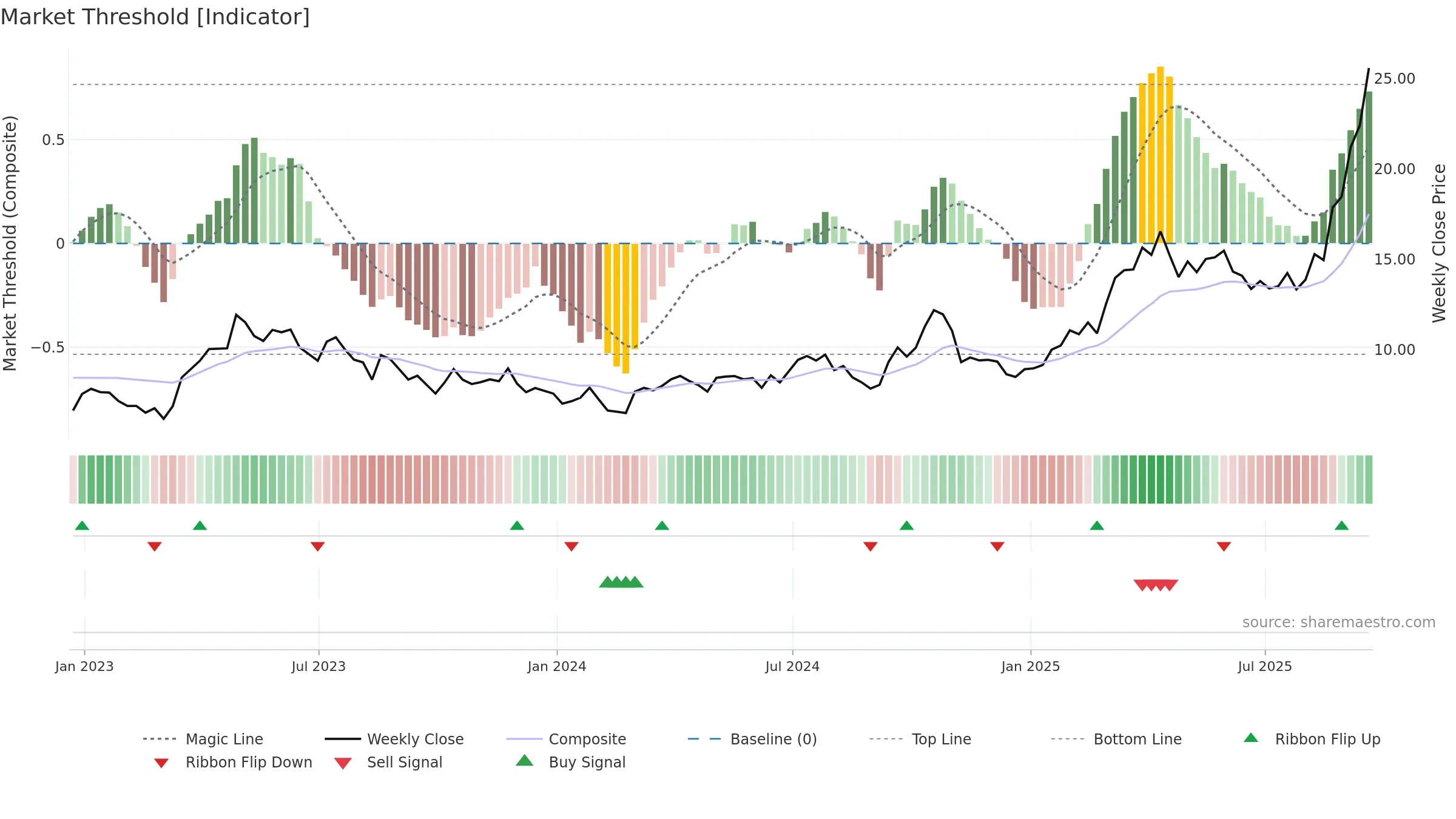Select the May 2025 ribbon flip down marker
Viewport: 1456px width, 819px height.
point(1224,547)
